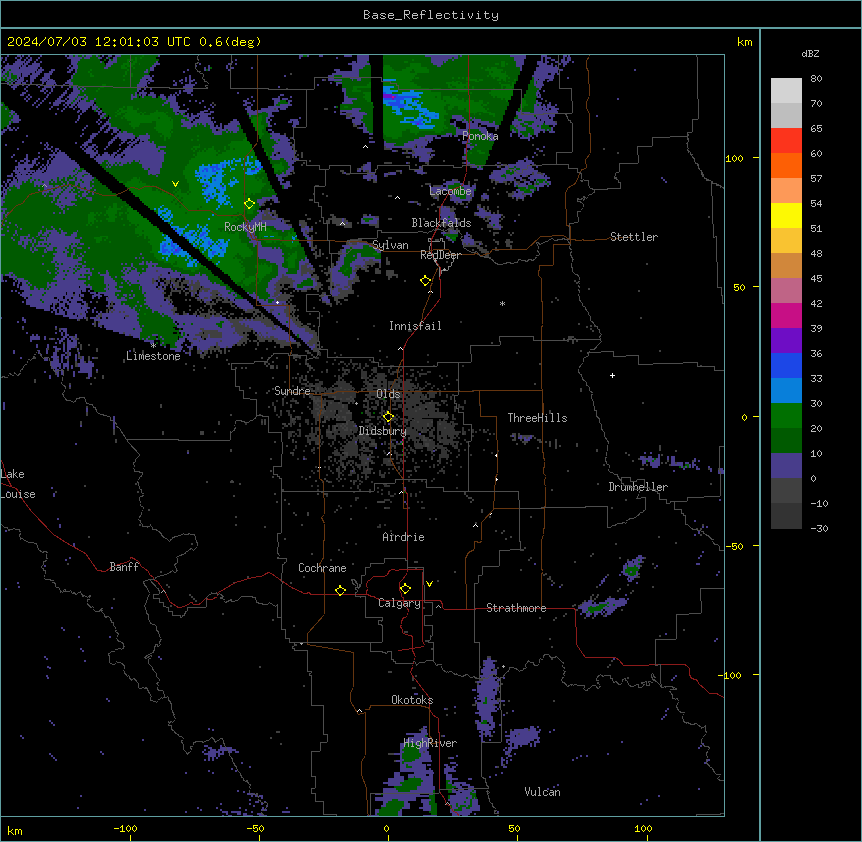The height and width of the screenshot is (842, 862).
Task: Click the Sundre town label
Action: [x=292, y=391]
